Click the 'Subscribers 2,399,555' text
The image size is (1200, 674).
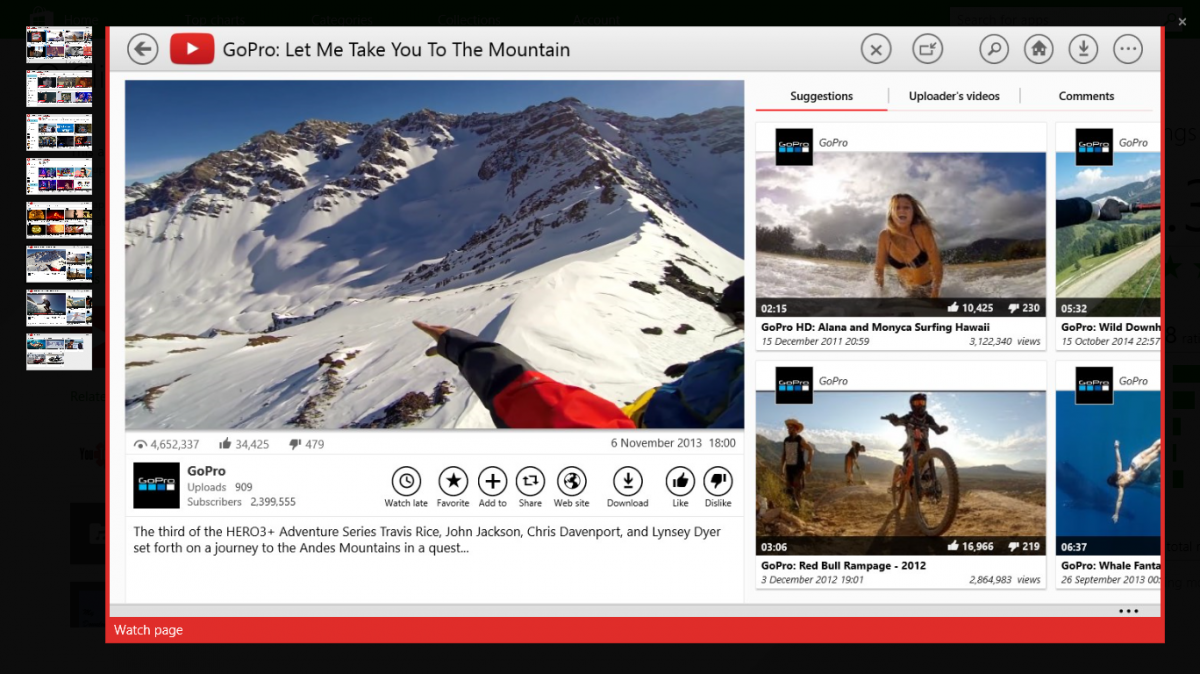[x=241, y=502]
